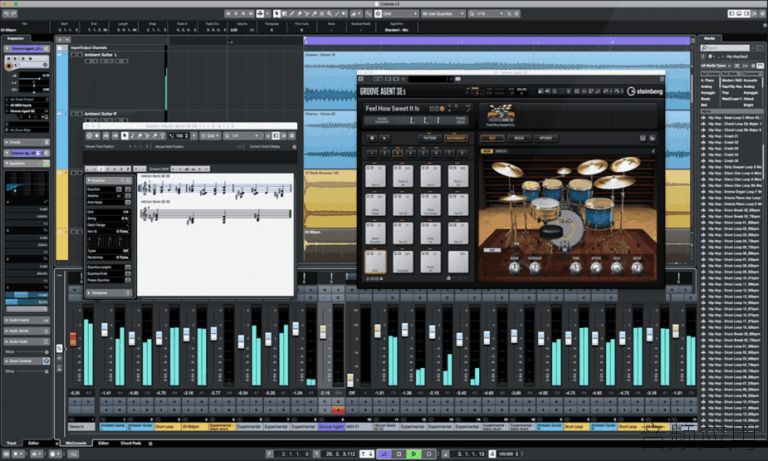The width and height of the screenshot is (768, 461).
Task: Open the Edit tab in Groove Agent
Action: [492, 138]
